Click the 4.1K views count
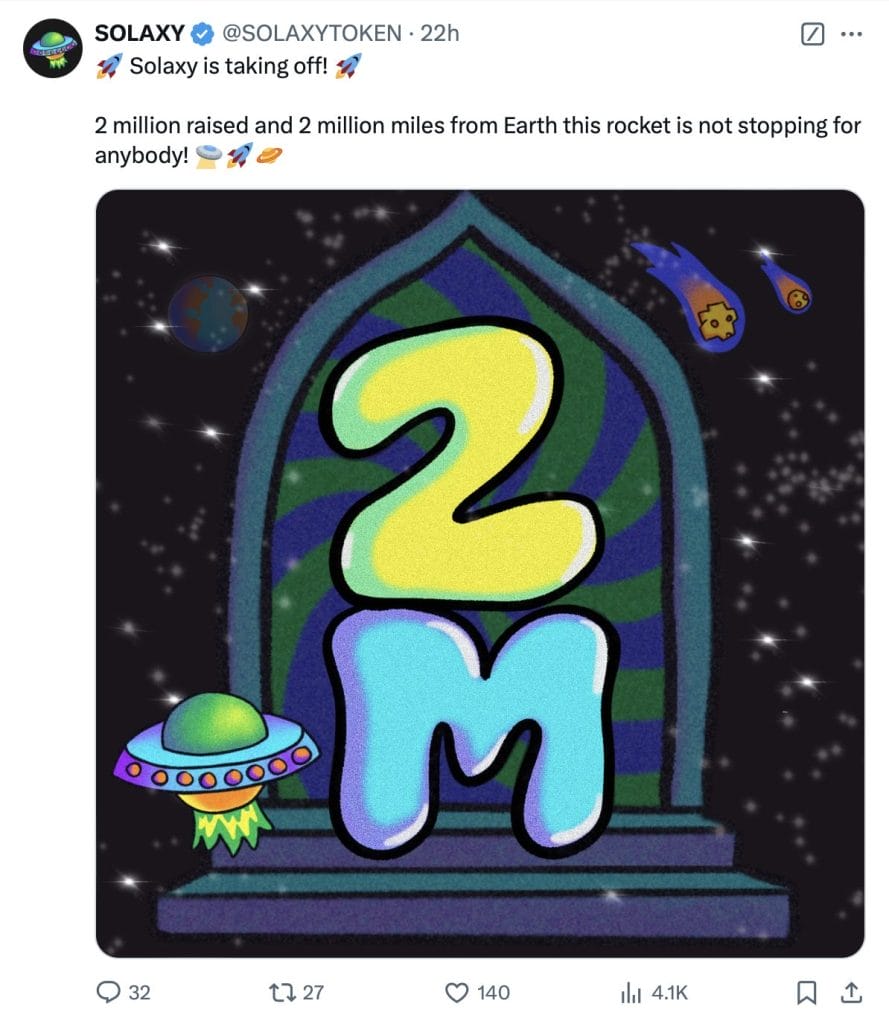This screenshot has height=1024, width=889. click(x=669, y=992)
